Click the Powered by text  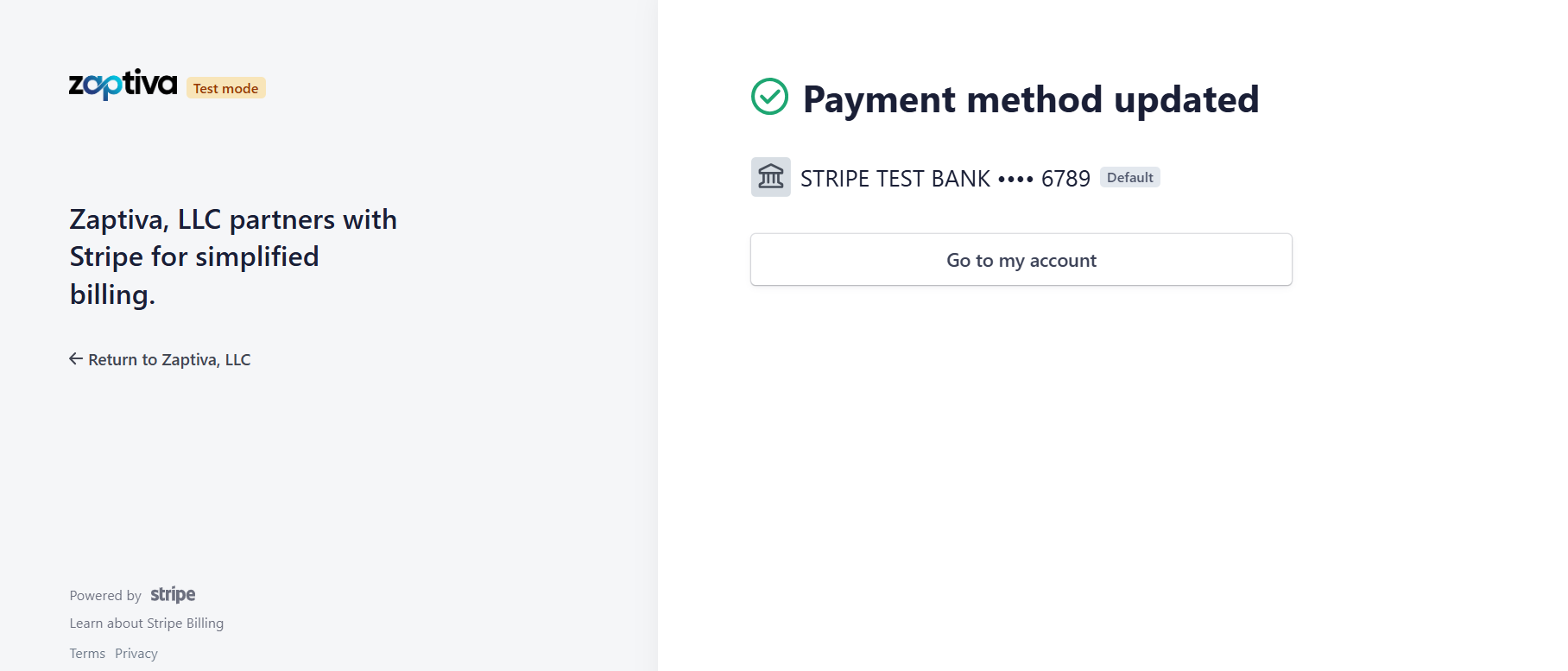(x=105, y=596)
